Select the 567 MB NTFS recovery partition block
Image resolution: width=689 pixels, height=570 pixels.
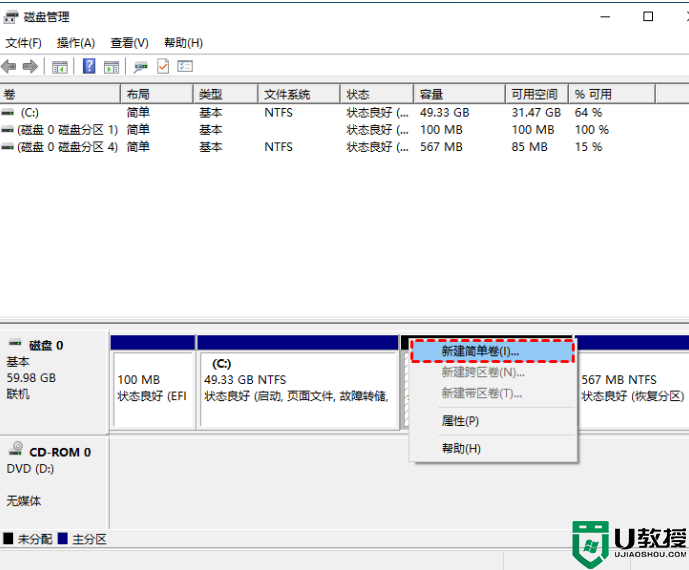point(633,382)
